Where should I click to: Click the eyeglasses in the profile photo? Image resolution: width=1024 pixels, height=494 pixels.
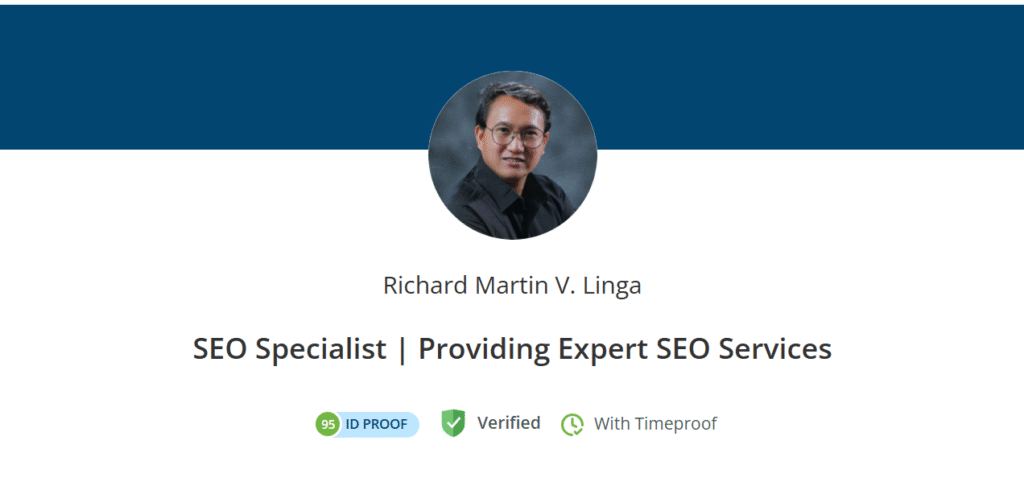[517, 136]
